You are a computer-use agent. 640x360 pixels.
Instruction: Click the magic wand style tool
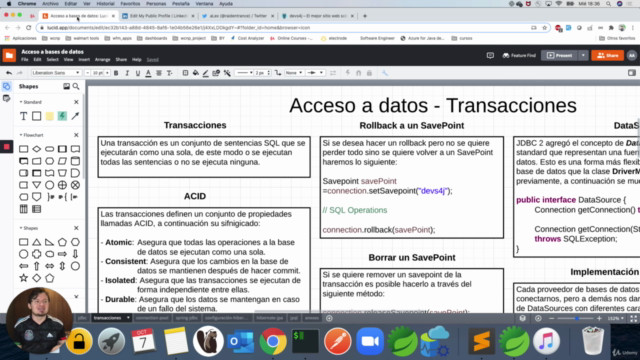[227, 73]
